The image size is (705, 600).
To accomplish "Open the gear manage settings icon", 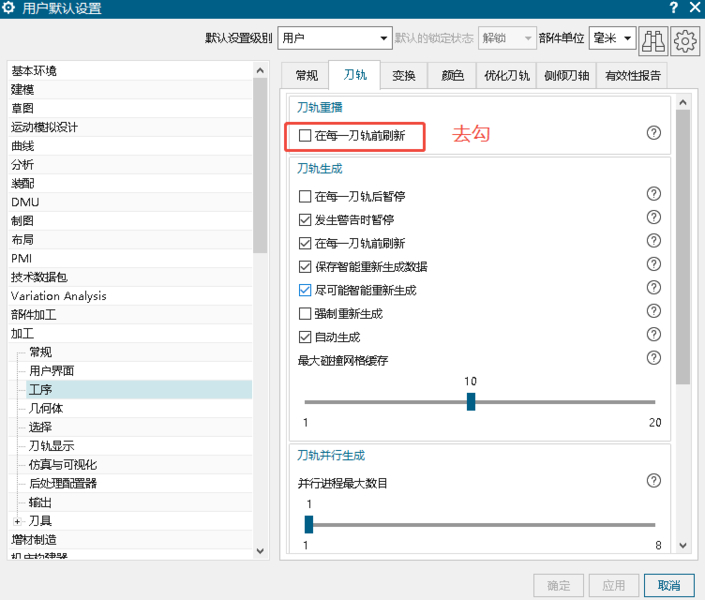I will tap(685, 40).
